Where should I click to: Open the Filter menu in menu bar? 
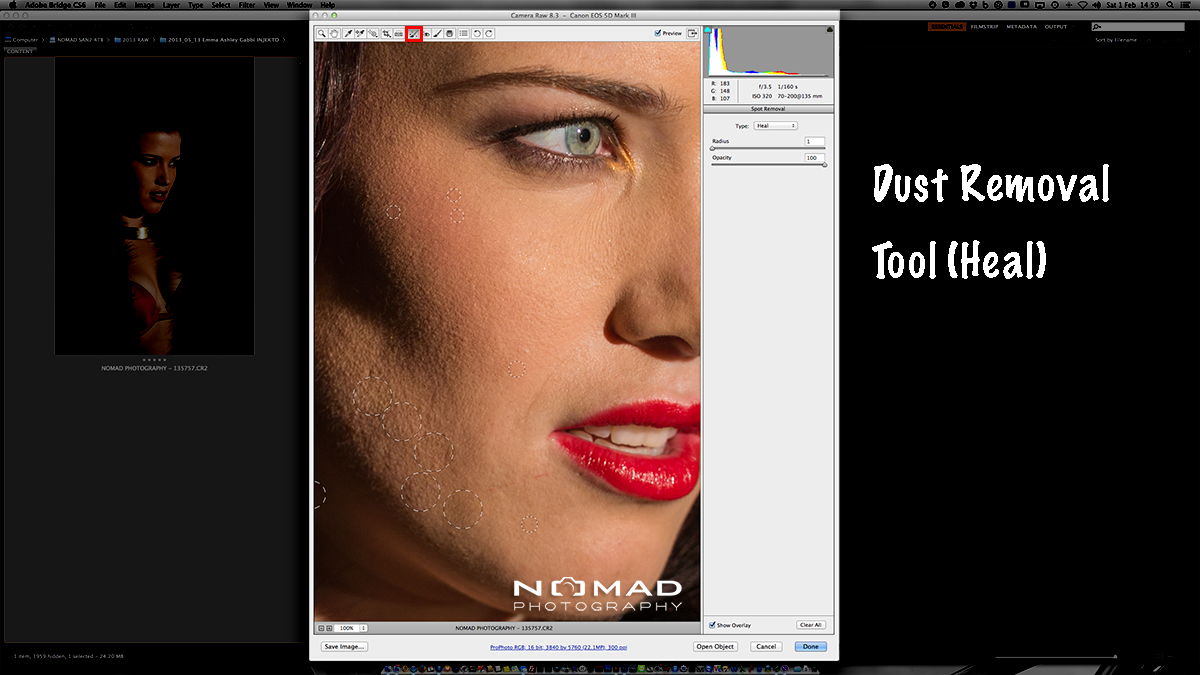(246, 5)
